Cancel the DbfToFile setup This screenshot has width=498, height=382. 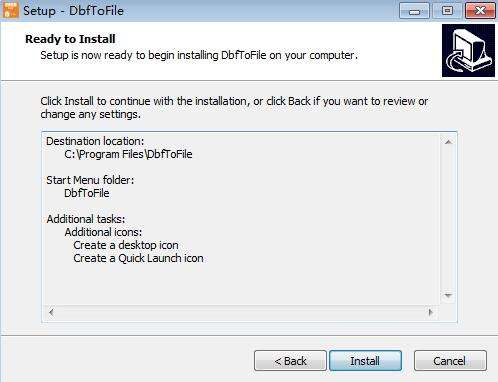tap(450, 361)
